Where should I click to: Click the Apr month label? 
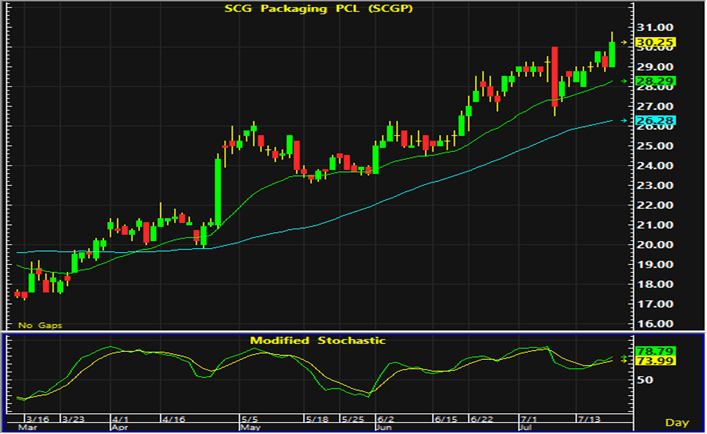click(x=119, y=427)
